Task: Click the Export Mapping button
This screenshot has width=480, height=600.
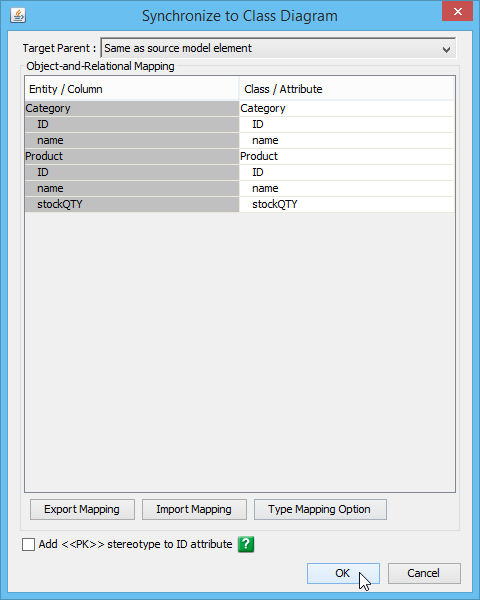Action: 82,509
